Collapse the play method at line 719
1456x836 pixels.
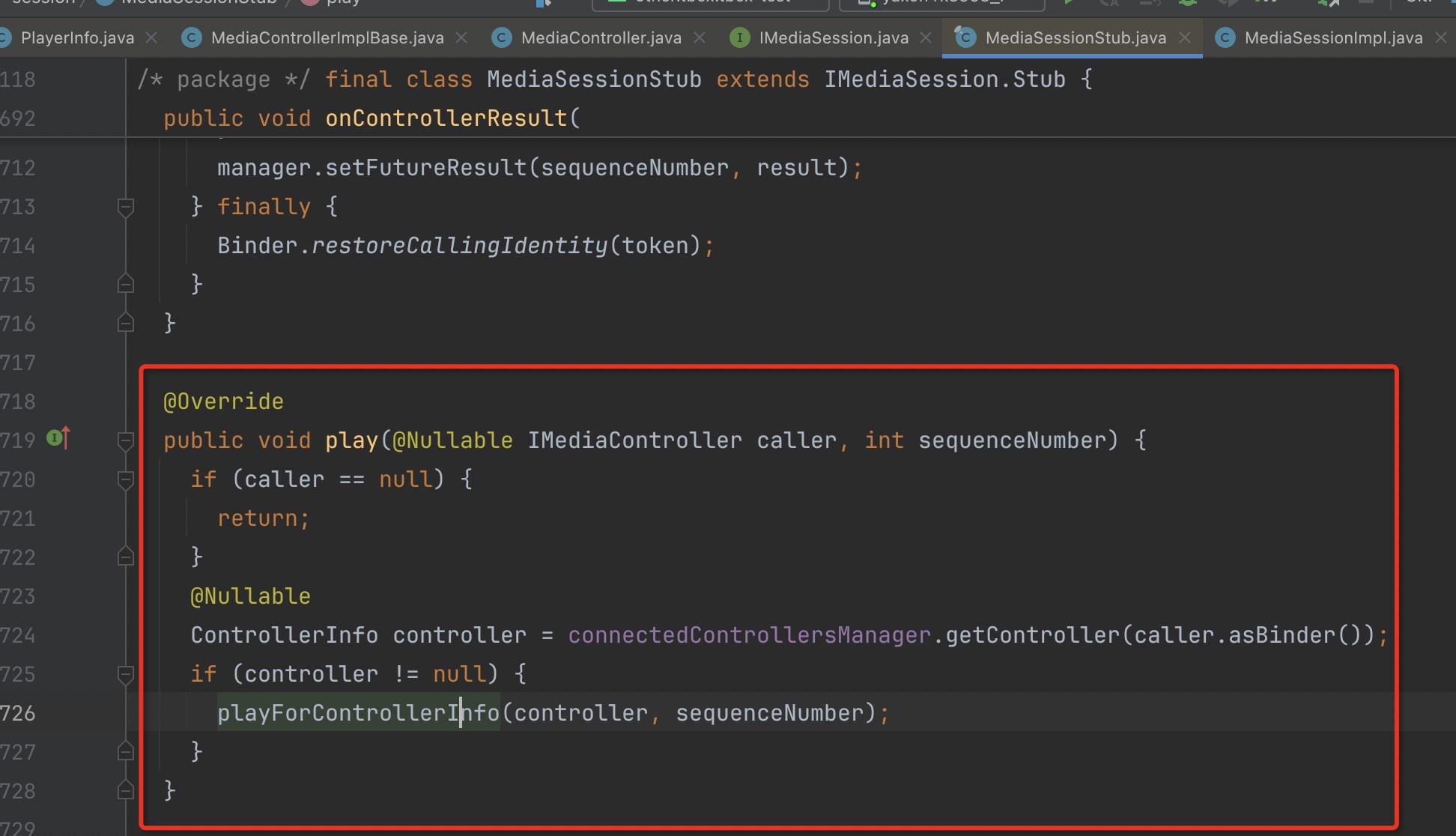[x=126, y=440]
